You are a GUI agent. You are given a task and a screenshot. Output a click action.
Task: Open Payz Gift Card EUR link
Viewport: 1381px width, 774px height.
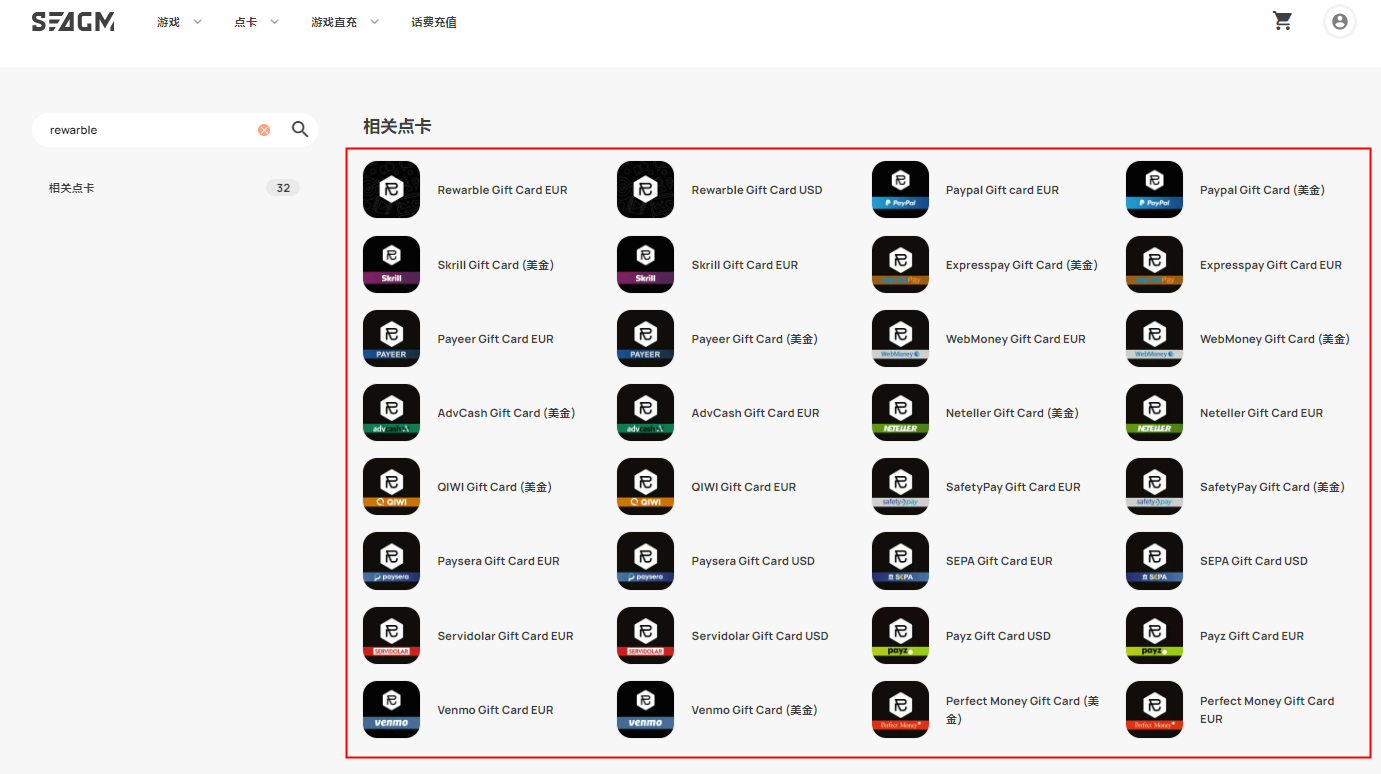1252,636
